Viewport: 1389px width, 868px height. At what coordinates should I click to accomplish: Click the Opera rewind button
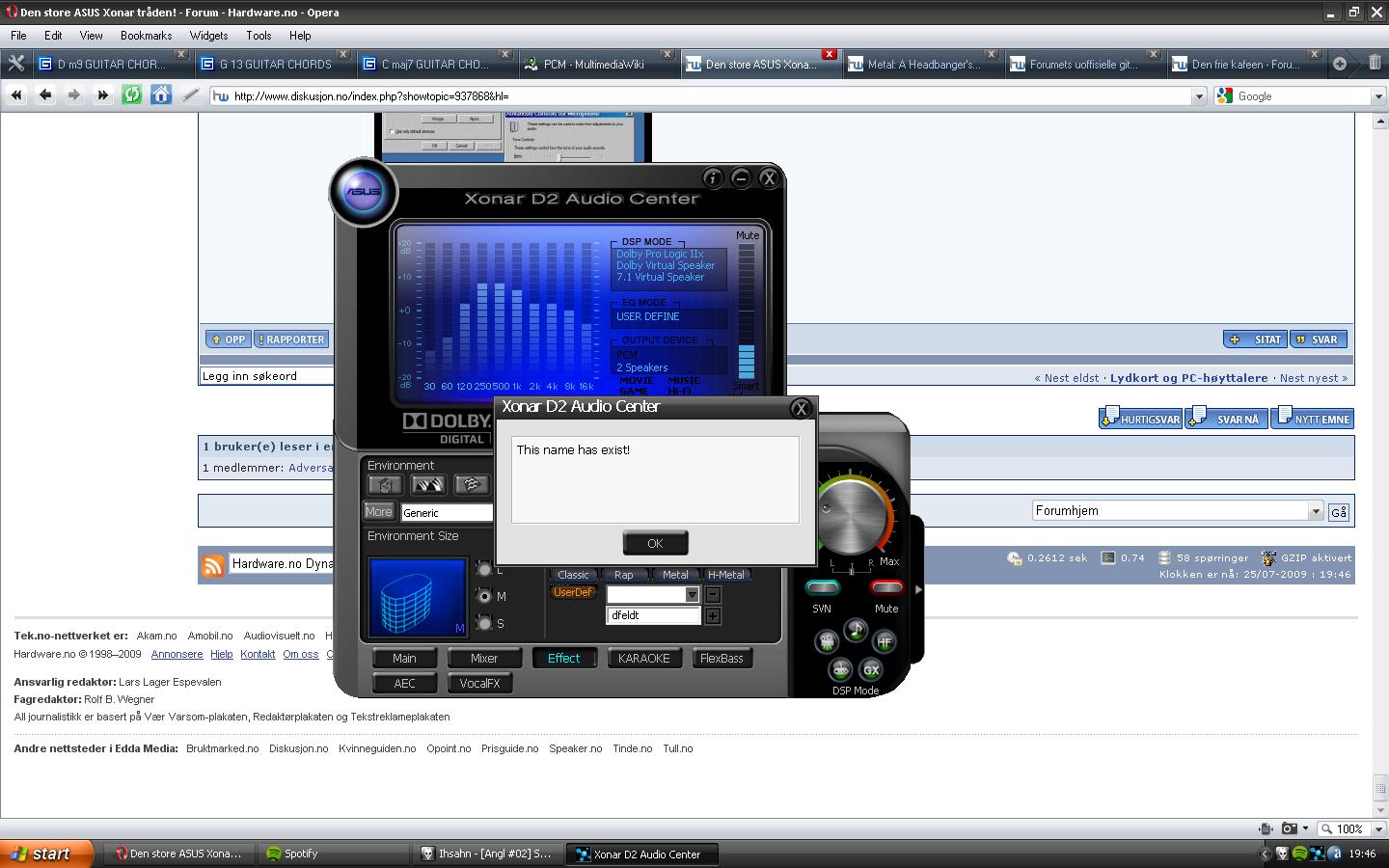16,95
